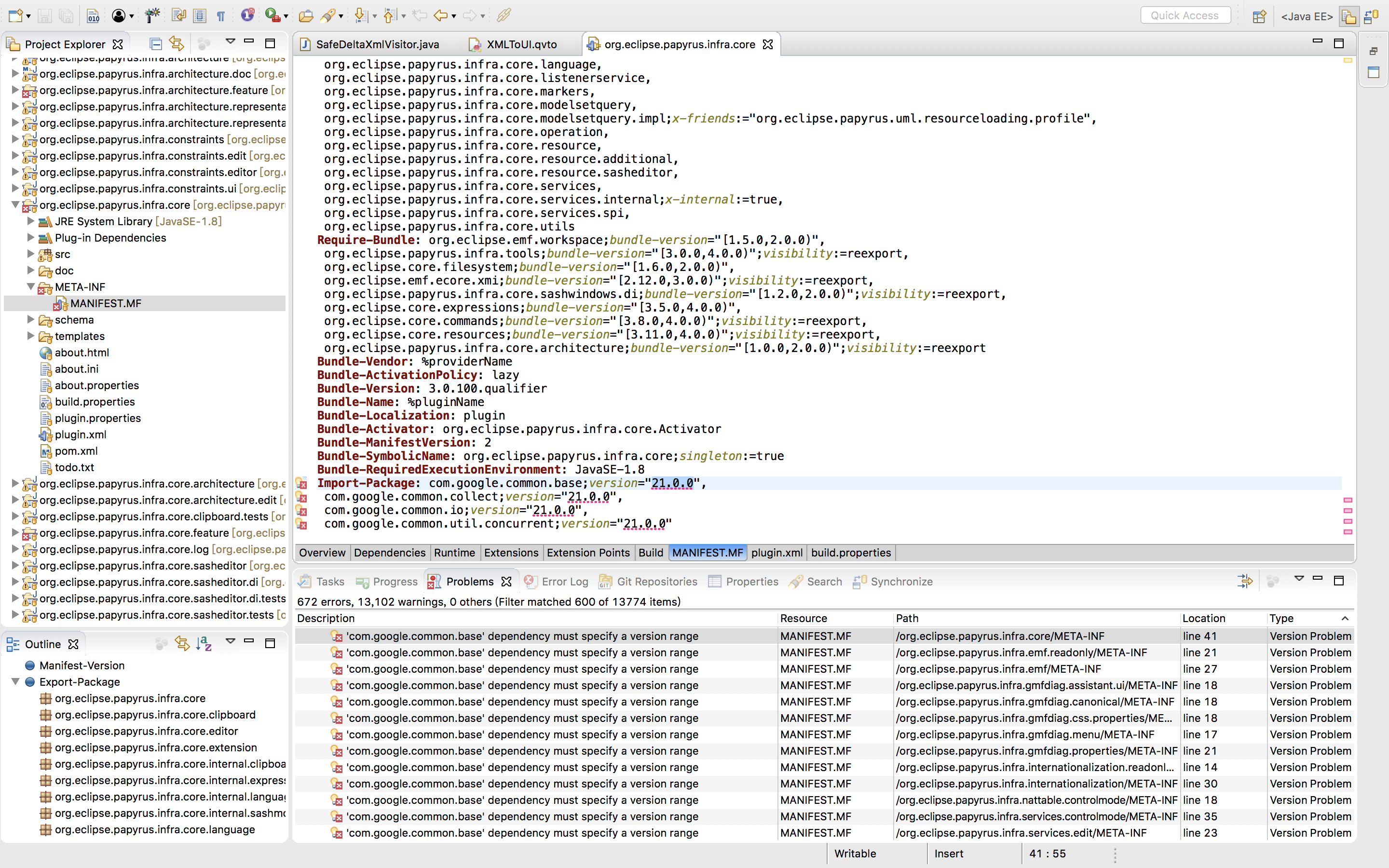This screenshot has width=1389, height=868.
Task: Click the flashlight search toolbar icon
Action: 328,15
